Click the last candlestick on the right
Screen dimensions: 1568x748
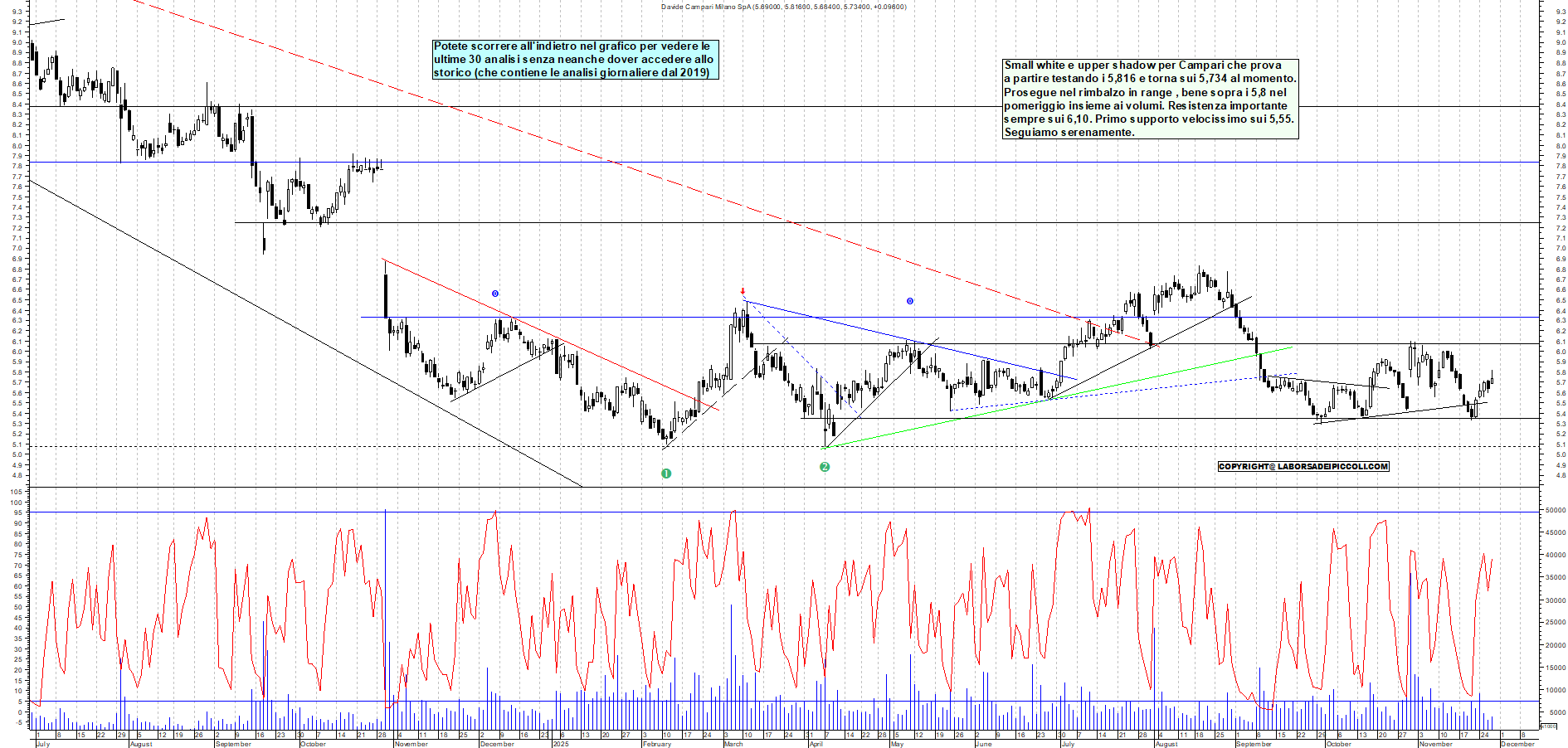pyautogui.click(x=1492, y=381)
